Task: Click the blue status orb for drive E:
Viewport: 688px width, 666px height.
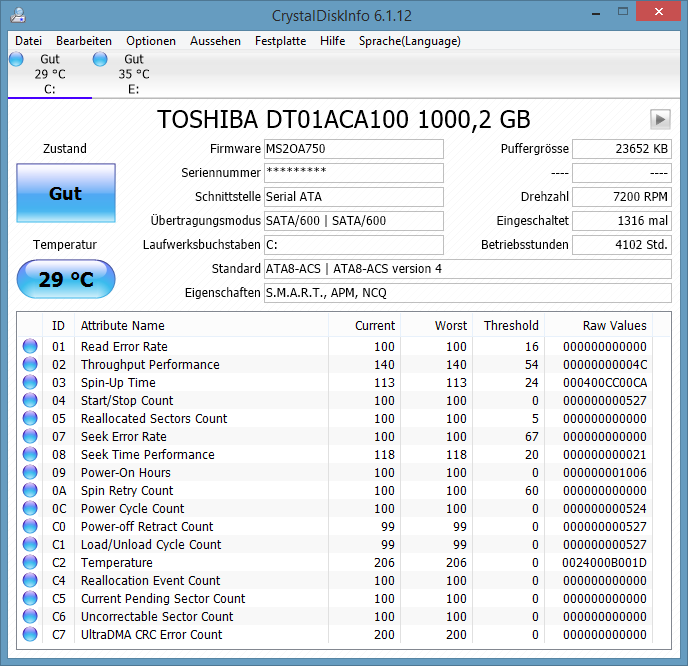Action: [x=100, y=59]
